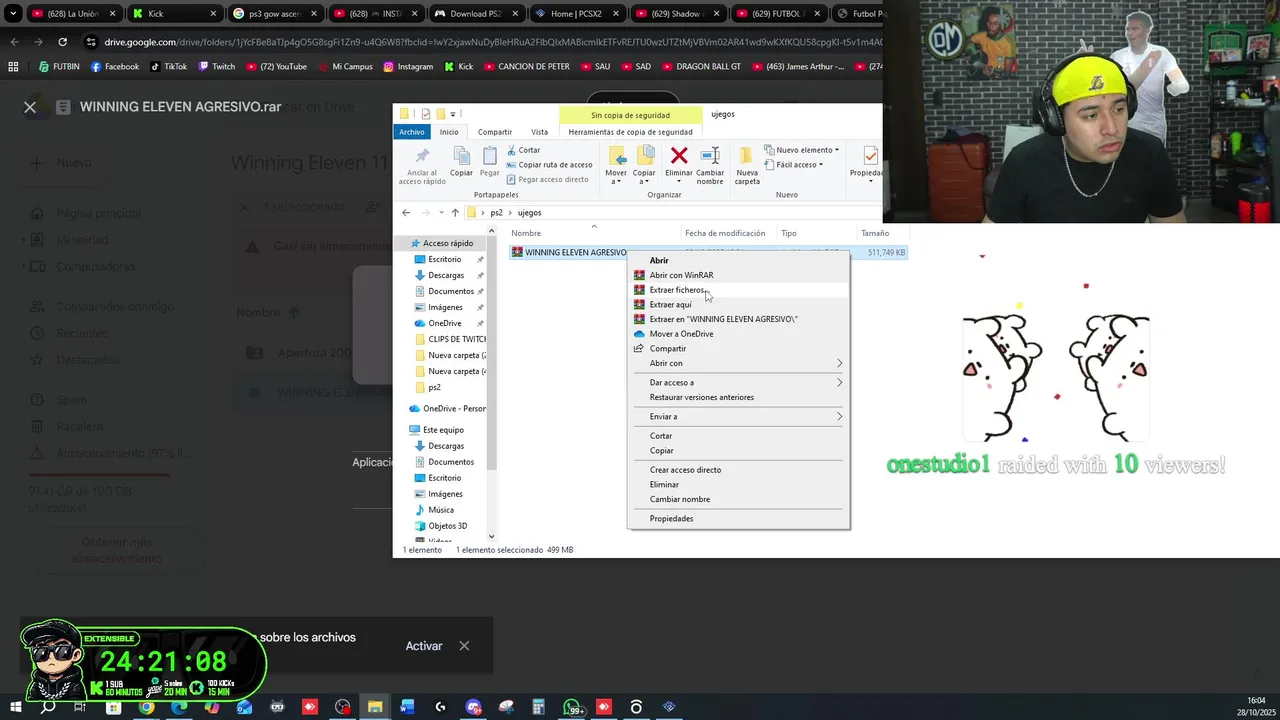Click Explorer up-folder arrow
Image resolution: width=1280 pixels, height=720 pixels.
pyautogui.click(x=455, y=212)
